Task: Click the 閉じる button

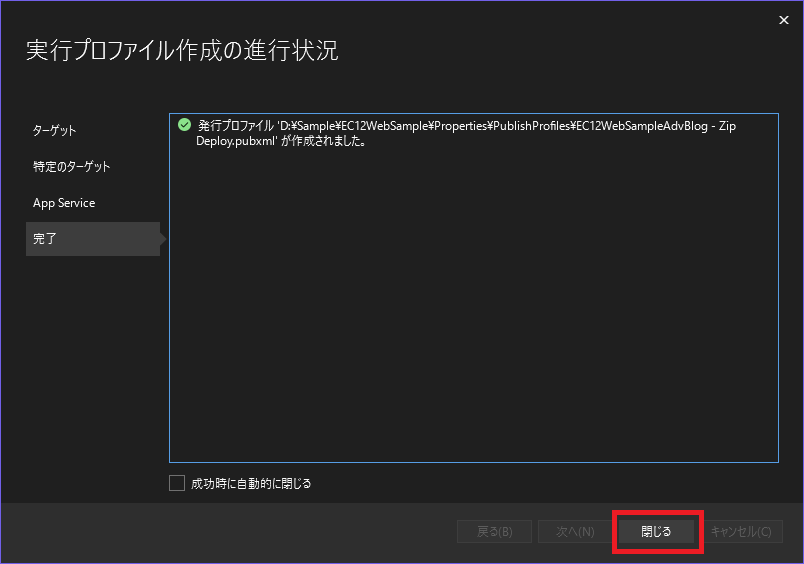Action: pos(656,532)
